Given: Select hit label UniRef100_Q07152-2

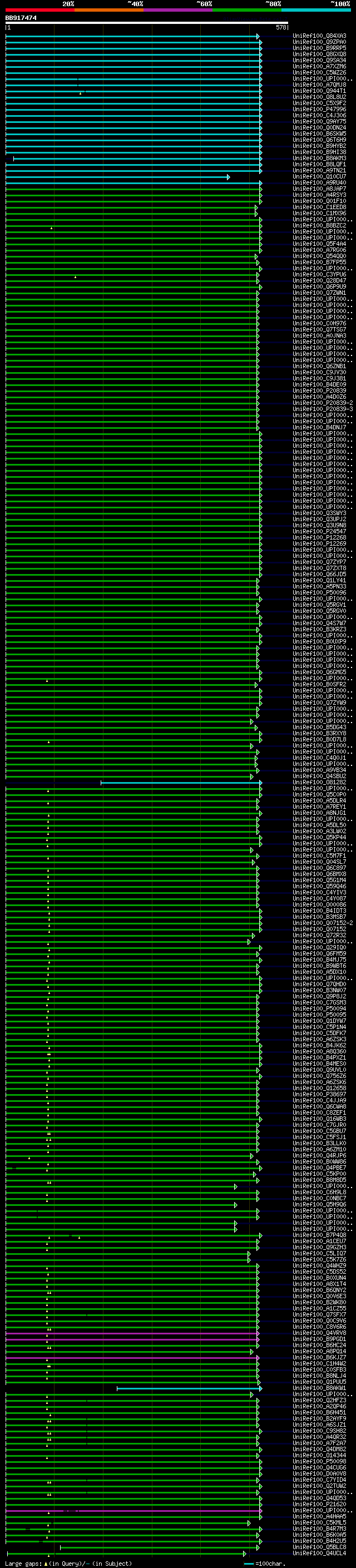Looking at the screenshot, I should [x=323, y=923].
